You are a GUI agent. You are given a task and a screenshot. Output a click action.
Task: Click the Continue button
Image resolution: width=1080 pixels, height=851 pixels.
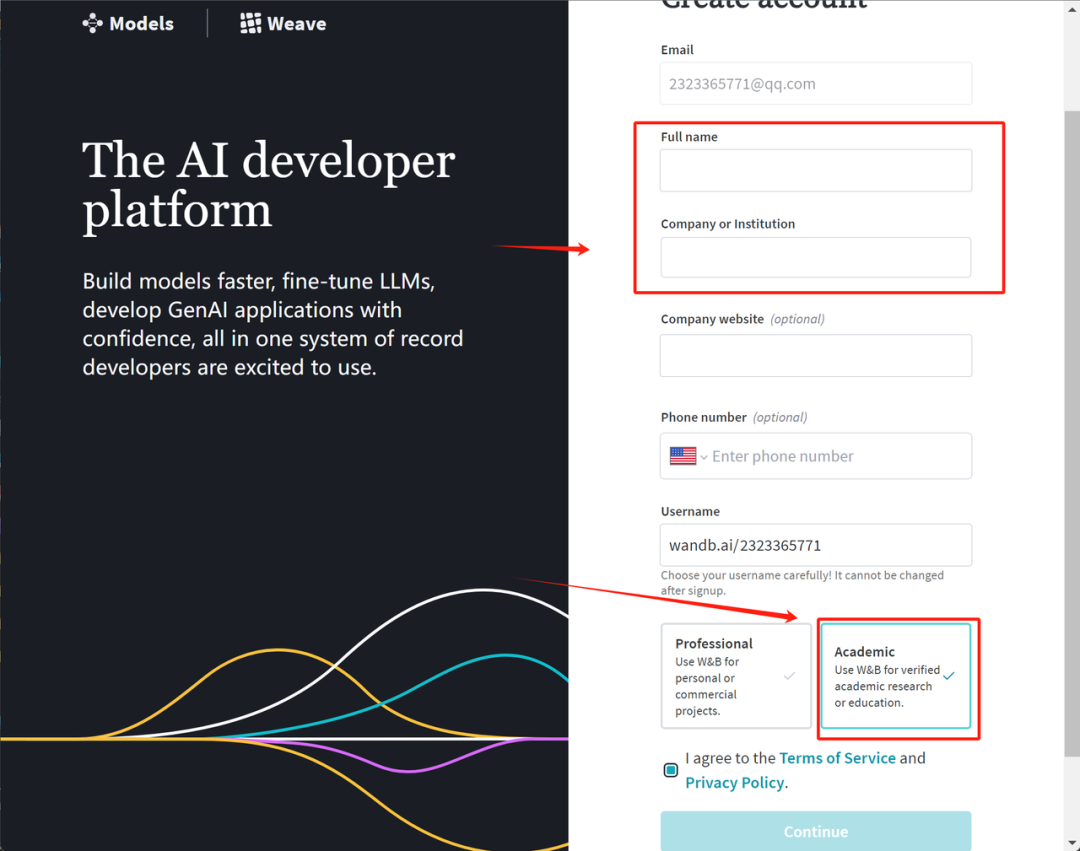click(815, 831)
